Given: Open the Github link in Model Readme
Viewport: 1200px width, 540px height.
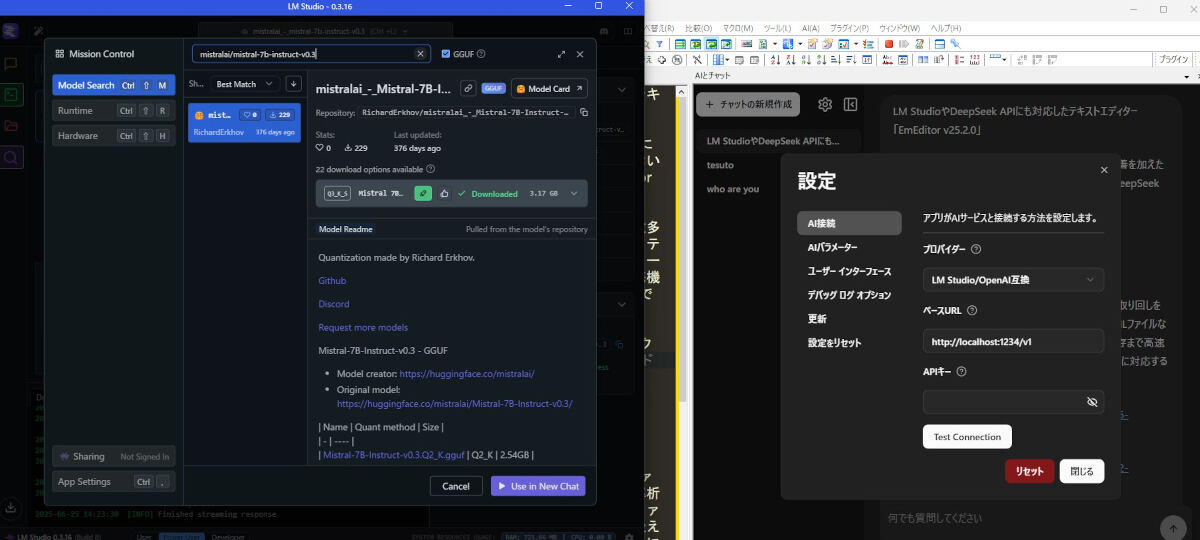Looking at the screenshot, I should pos(332,281).
